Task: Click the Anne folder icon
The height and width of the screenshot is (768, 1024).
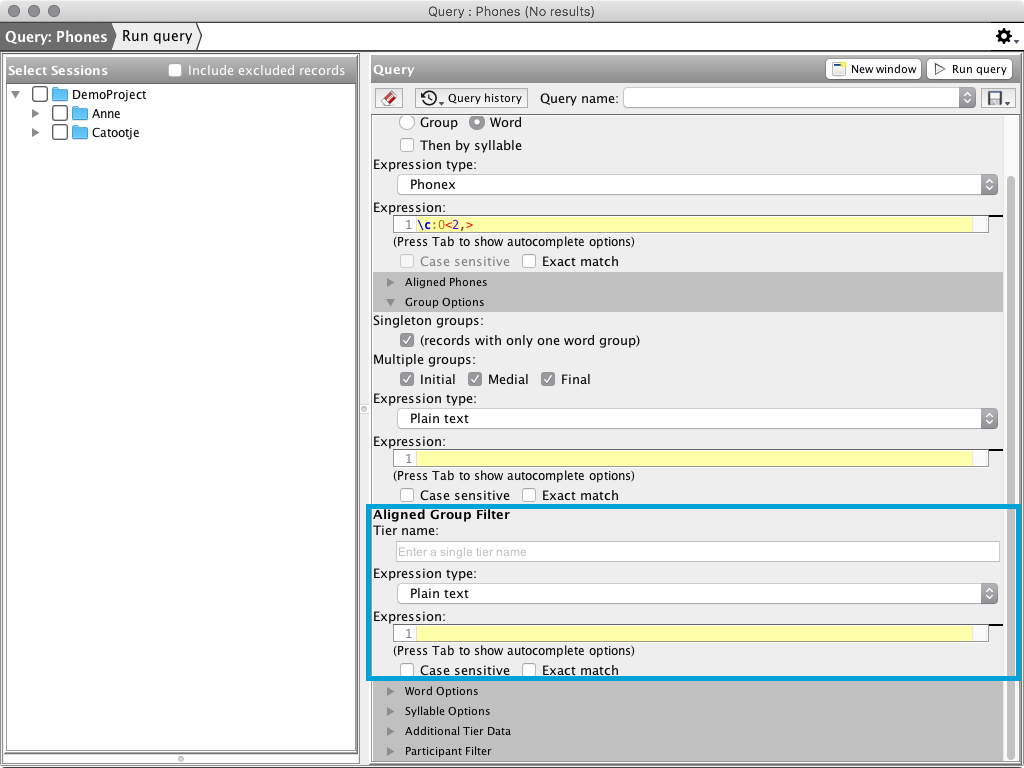Action: tap(80, 114)
